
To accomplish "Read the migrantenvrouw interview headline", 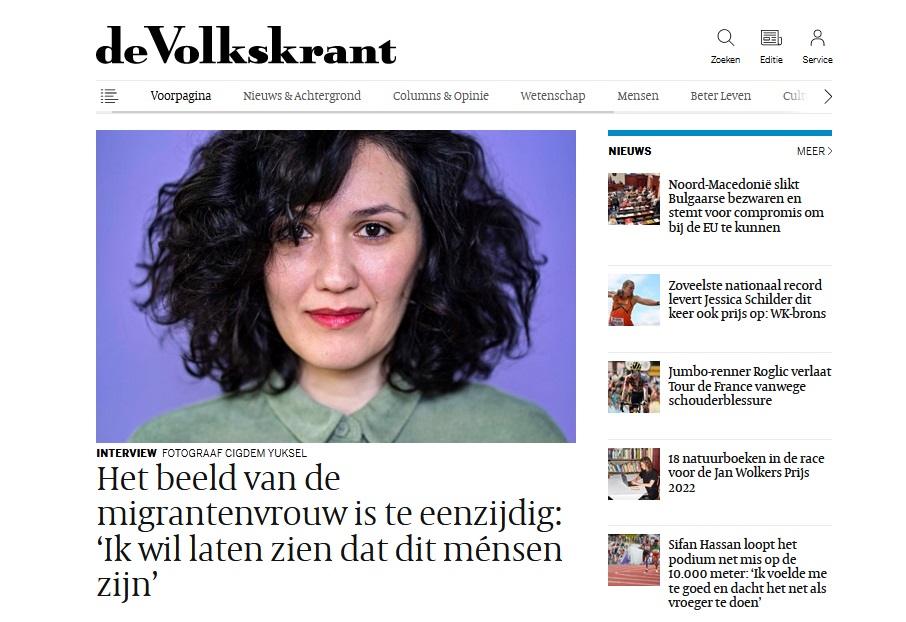I will 329,531.
